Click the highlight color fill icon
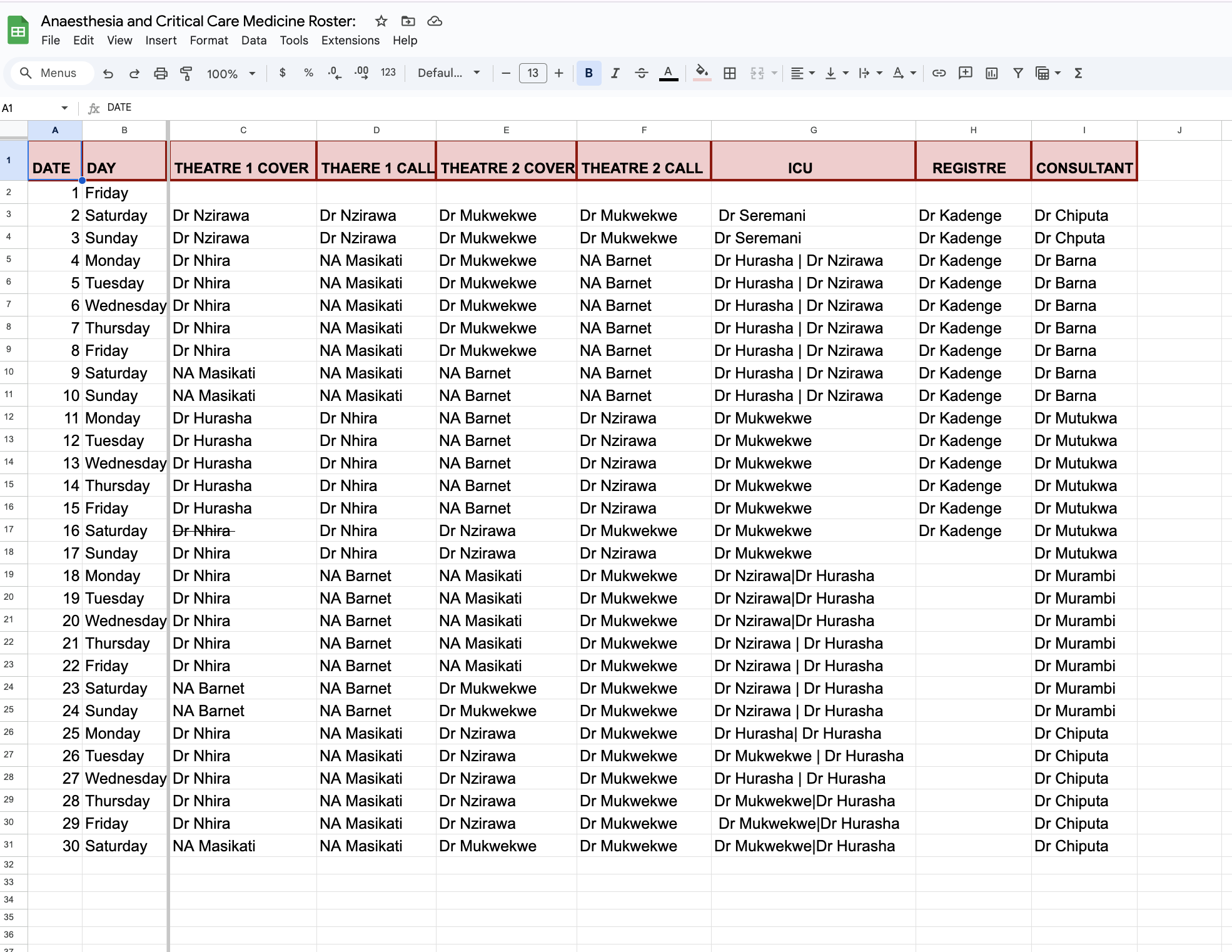Viewport: 1232px width, 952px height. pos(700,73)
